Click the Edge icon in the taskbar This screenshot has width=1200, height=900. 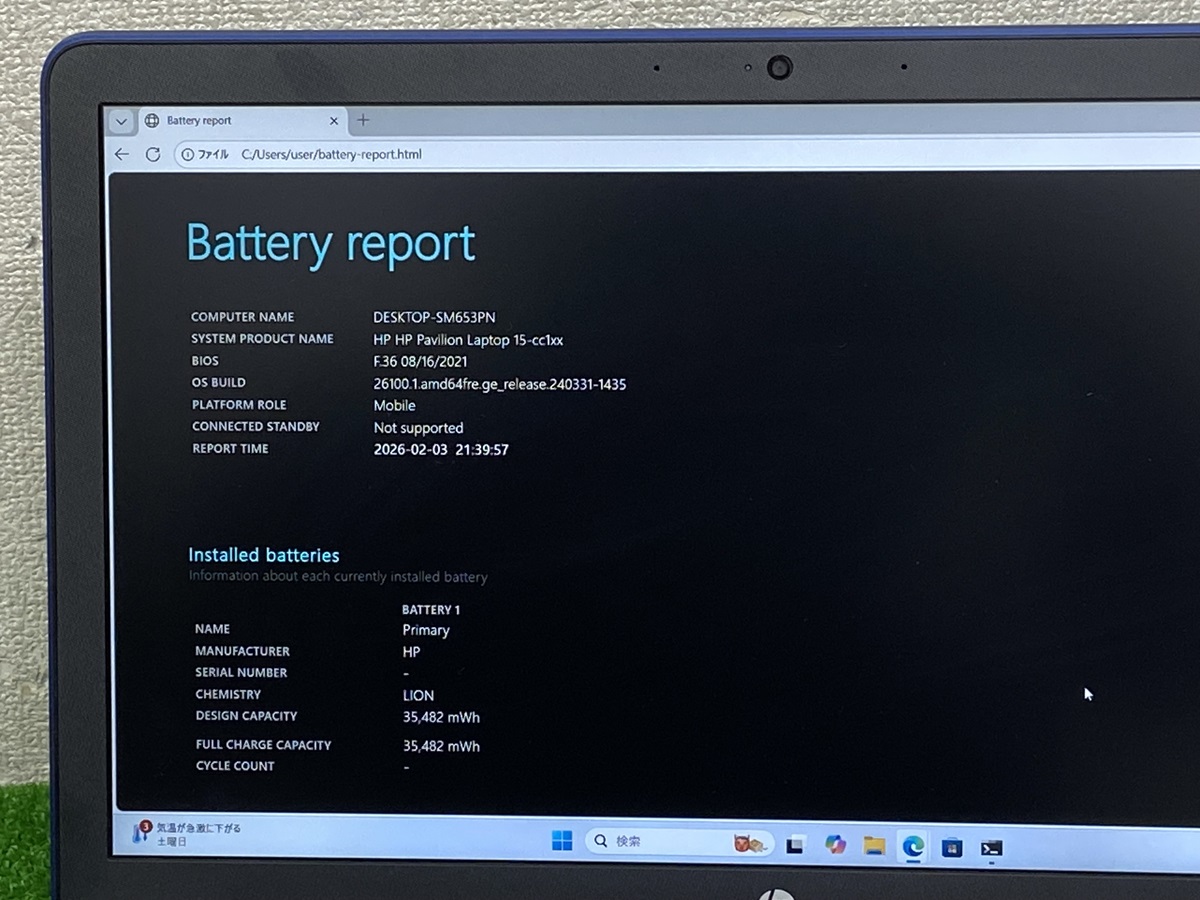(x=912, y=845)
